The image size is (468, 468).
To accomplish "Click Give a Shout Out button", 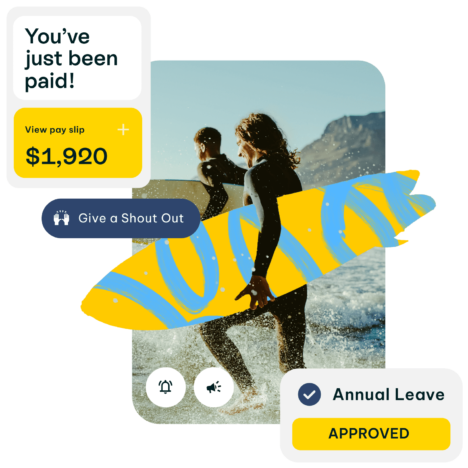I will (x=121, y=218).
